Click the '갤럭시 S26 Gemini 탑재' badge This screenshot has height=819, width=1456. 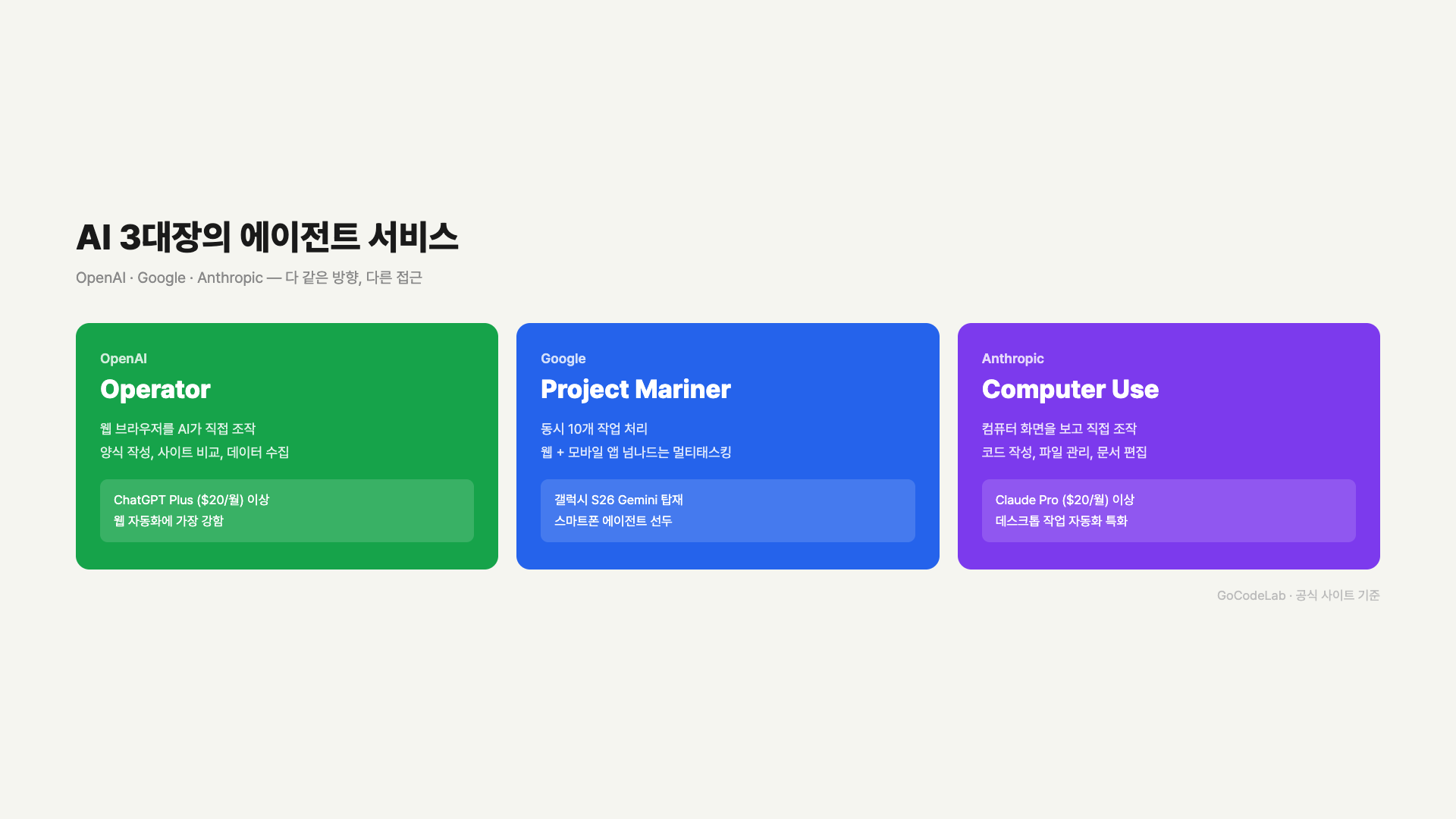click(618, 500)
